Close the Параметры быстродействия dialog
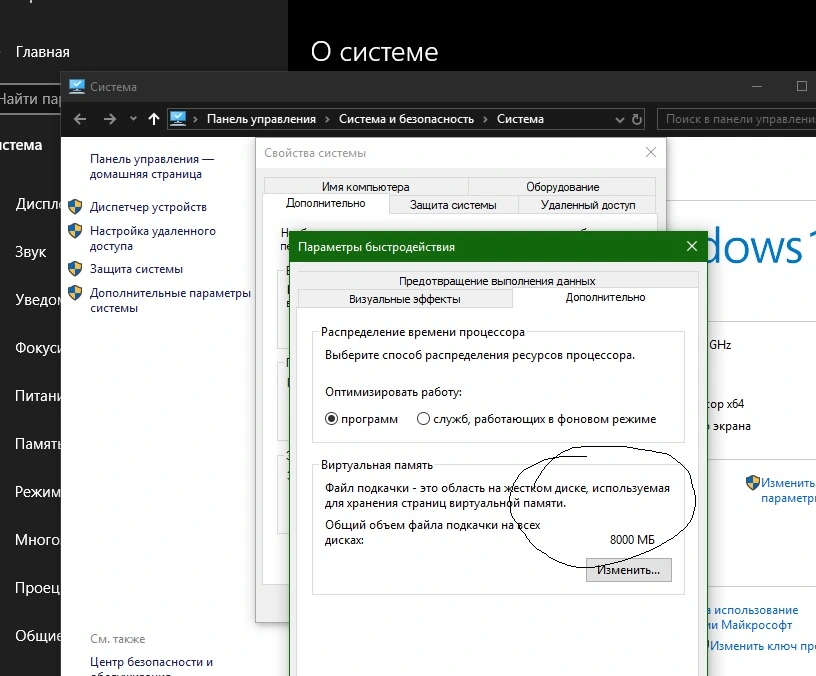The width and height of the screenshot is (816, 676). coord(692,246)
